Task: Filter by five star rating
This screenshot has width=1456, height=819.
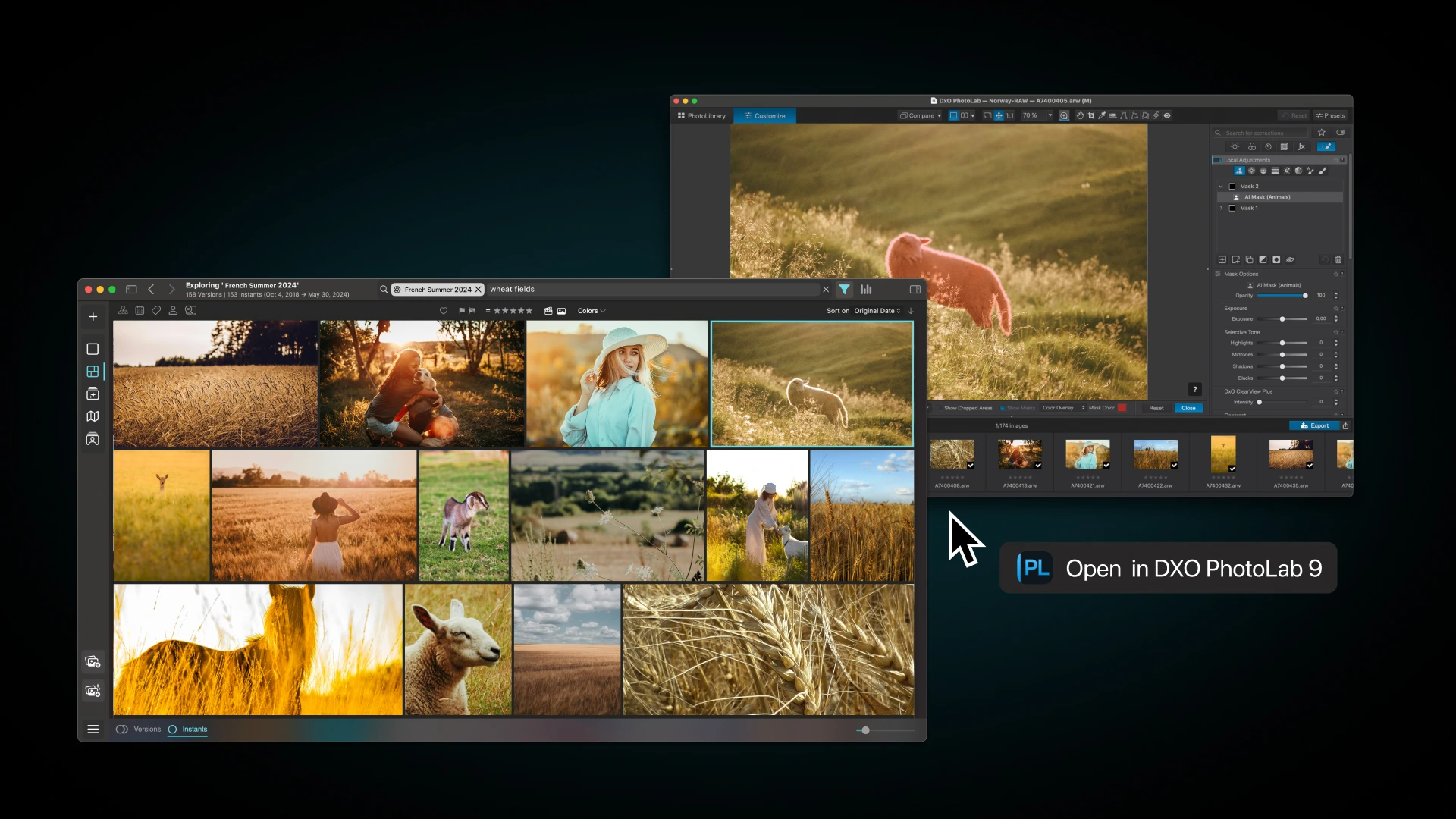Action: click(x=513, y=311)
